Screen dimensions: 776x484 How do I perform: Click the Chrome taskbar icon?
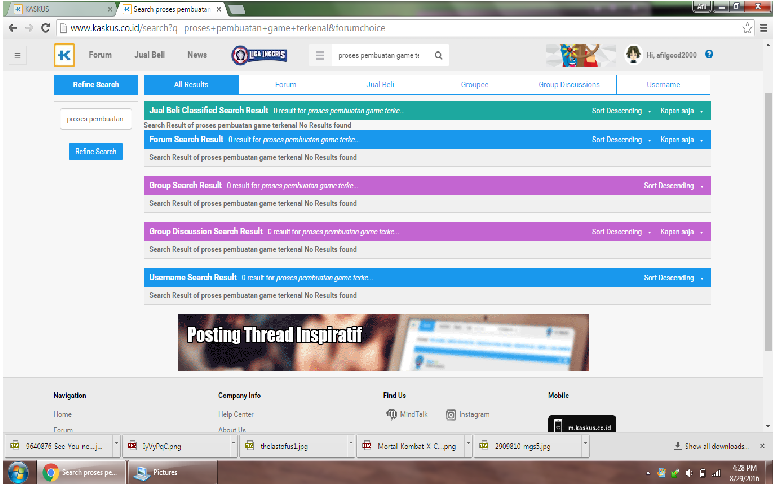coord(50,473)
